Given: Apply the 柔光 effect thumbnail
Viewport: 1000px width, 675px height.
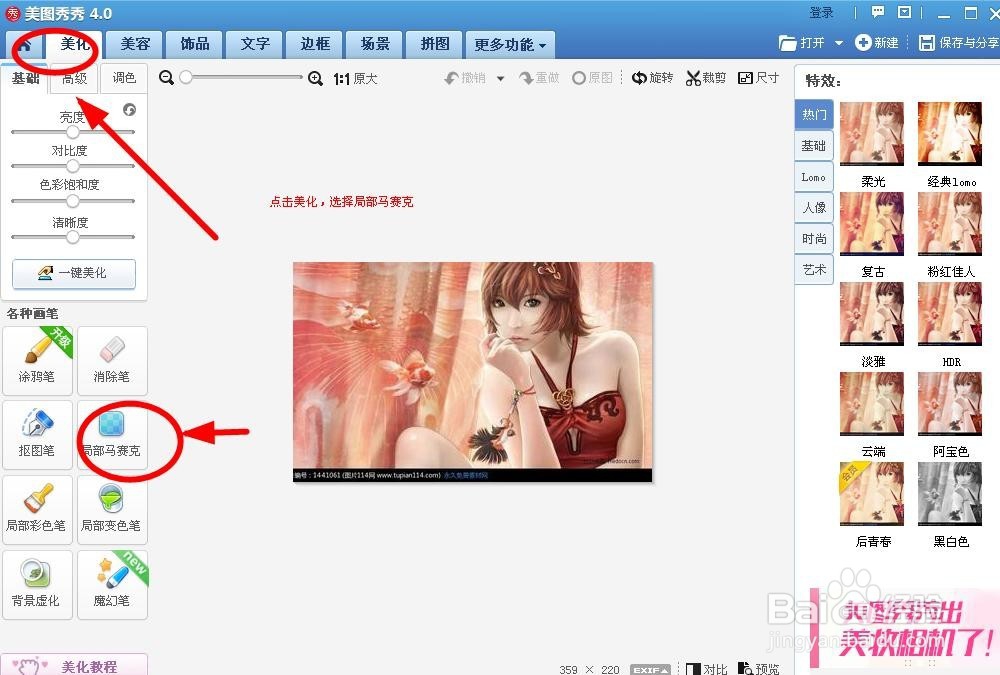Looking at the screenshot, I should point(872,135).
